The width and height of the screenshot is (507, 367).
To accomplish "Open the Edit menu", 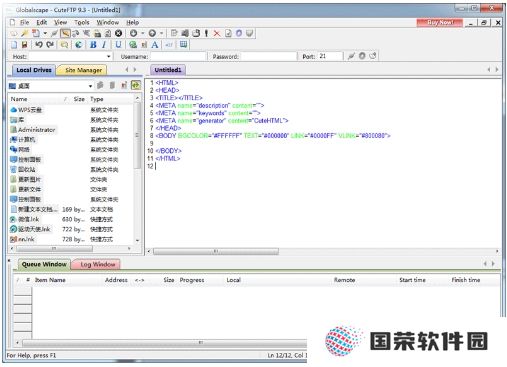I will pyautogui.click(x=42, y=22).
